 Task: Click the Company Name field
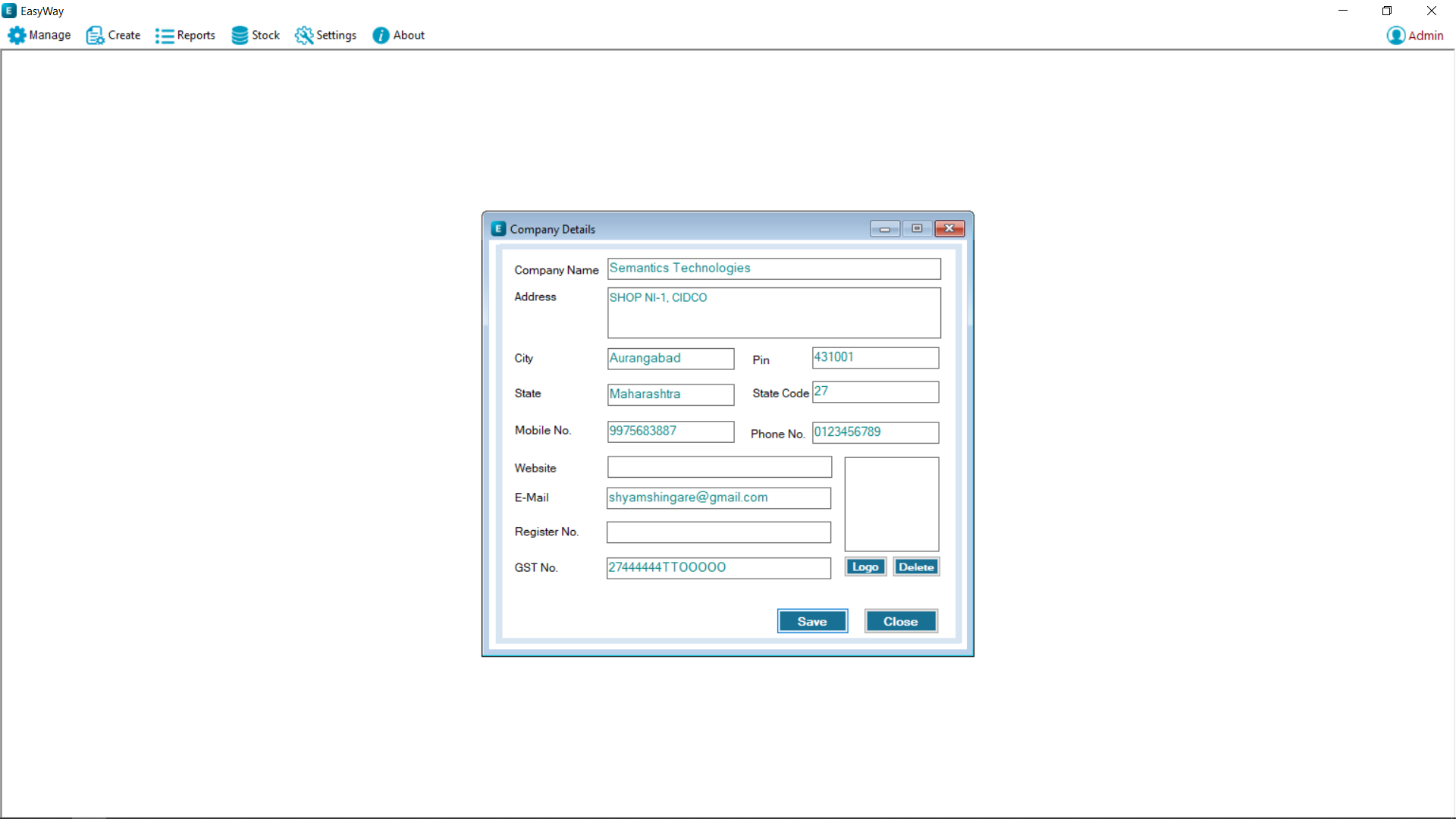pos(773,268)
